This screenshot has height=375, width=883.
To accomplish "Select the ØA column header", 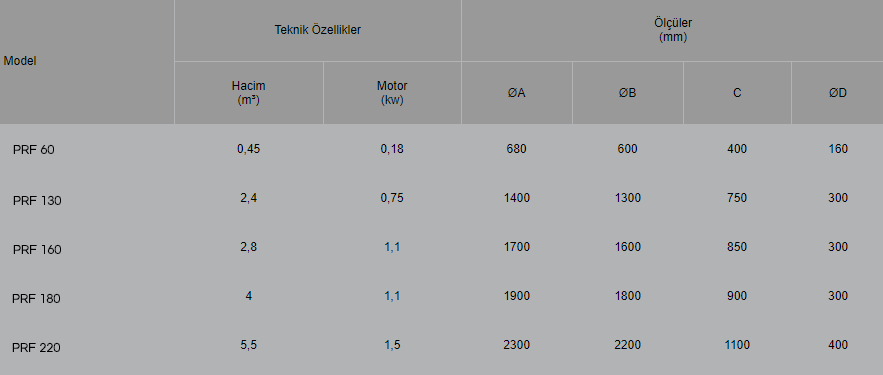I will [516, 93].
